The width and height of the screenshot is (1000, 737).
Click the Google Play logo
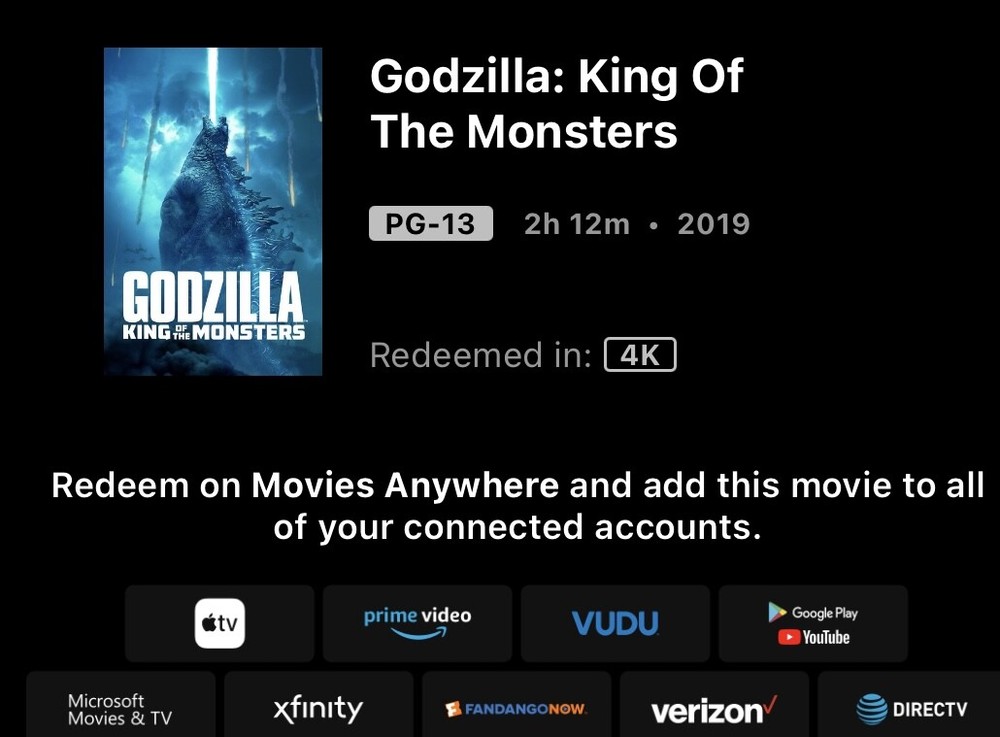coord(813,612)
